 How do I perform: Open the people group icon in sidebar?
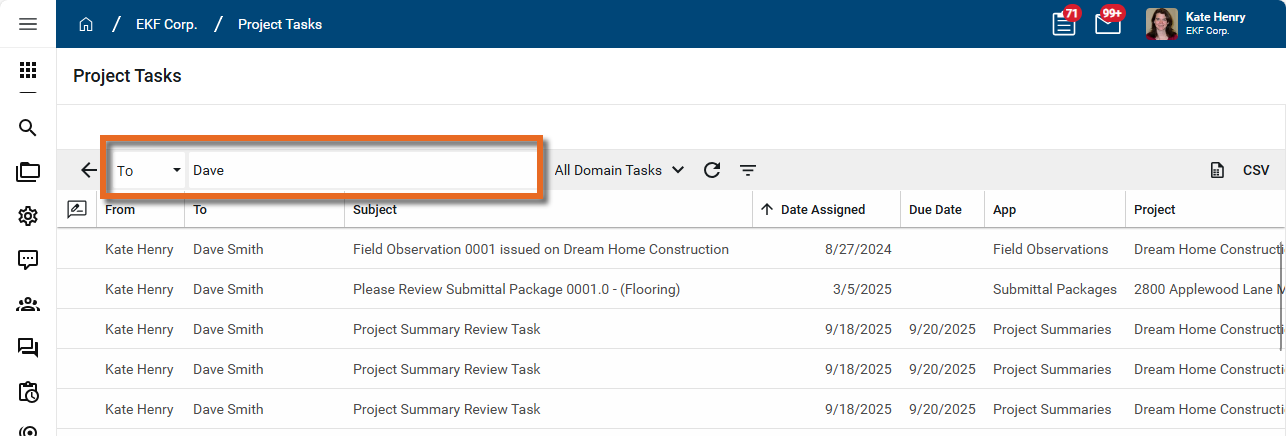28,304
